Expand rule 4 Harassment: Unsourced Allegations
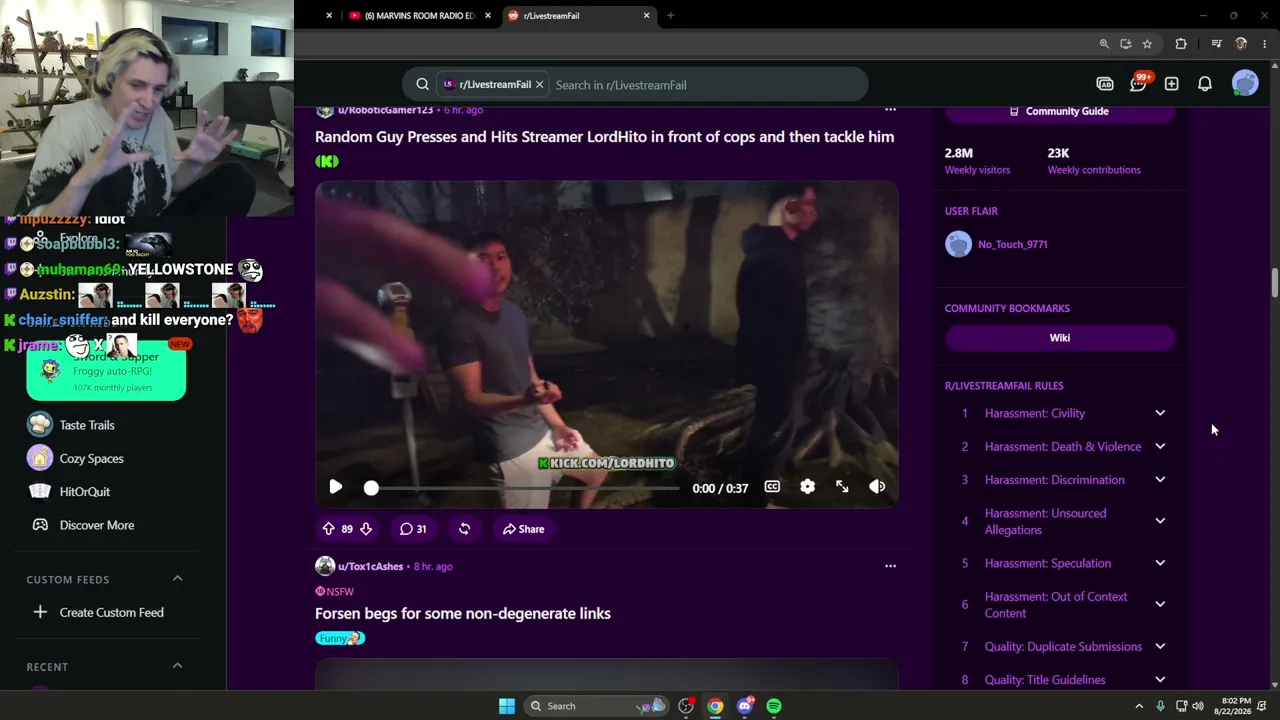 click(x=1160, y=521)
